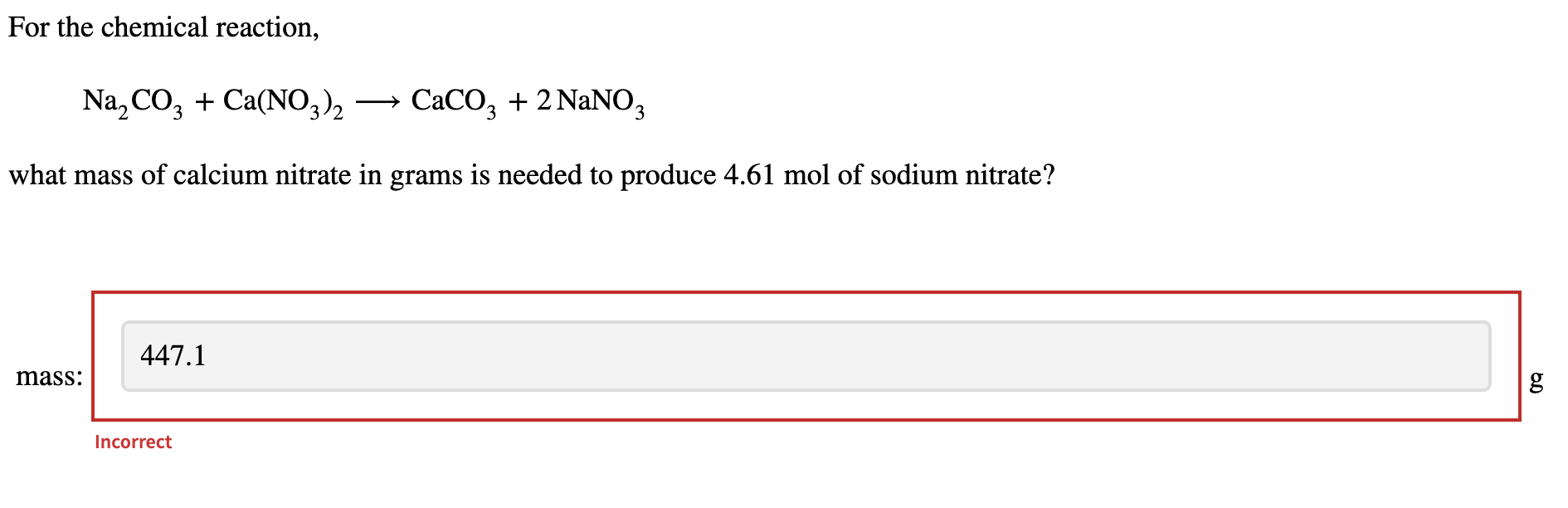1568x508 pixels.
Task: Click the mass: label
Action: (x=50, y=376)
